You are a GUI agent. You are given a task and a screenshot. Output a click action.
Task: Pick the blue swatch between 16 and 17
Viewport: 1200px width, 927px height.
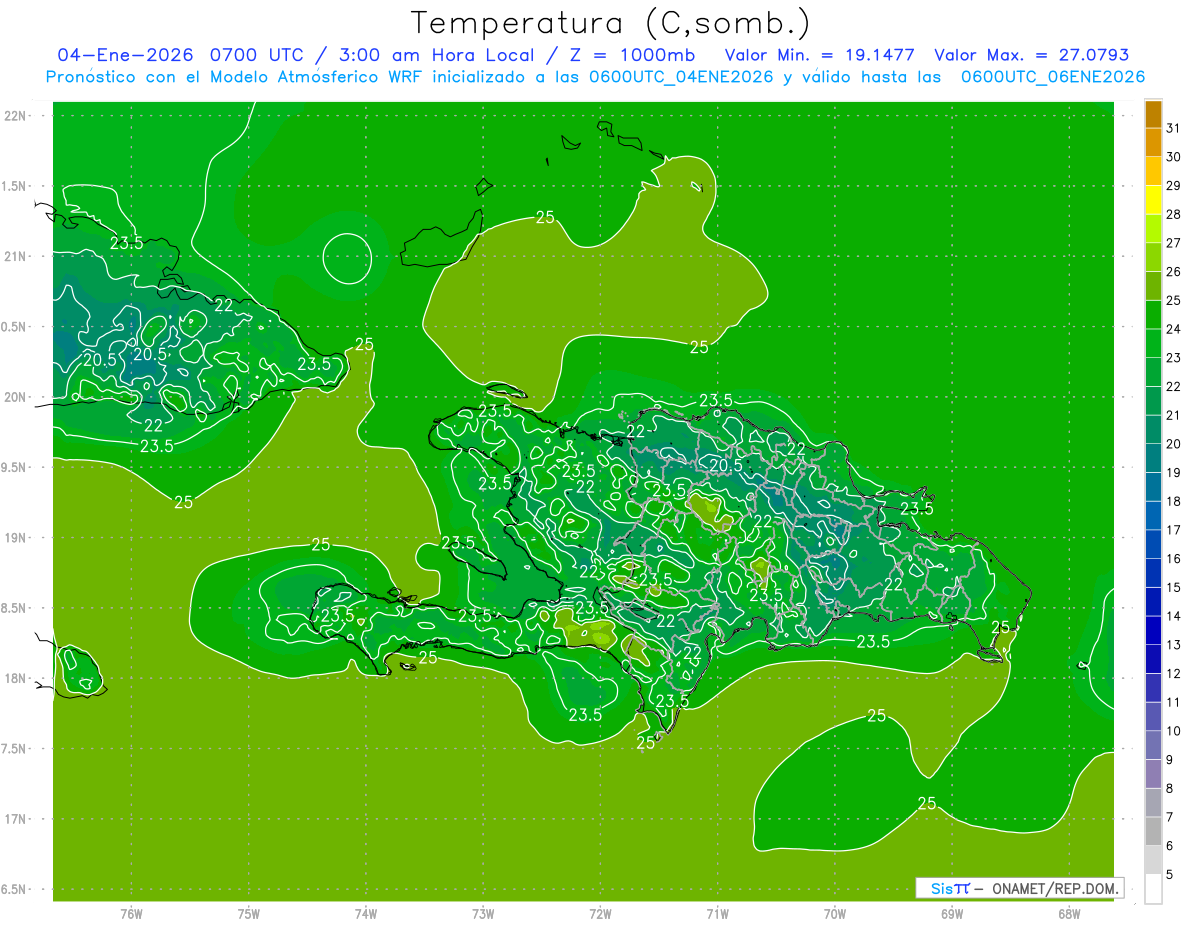(1153, 545)
